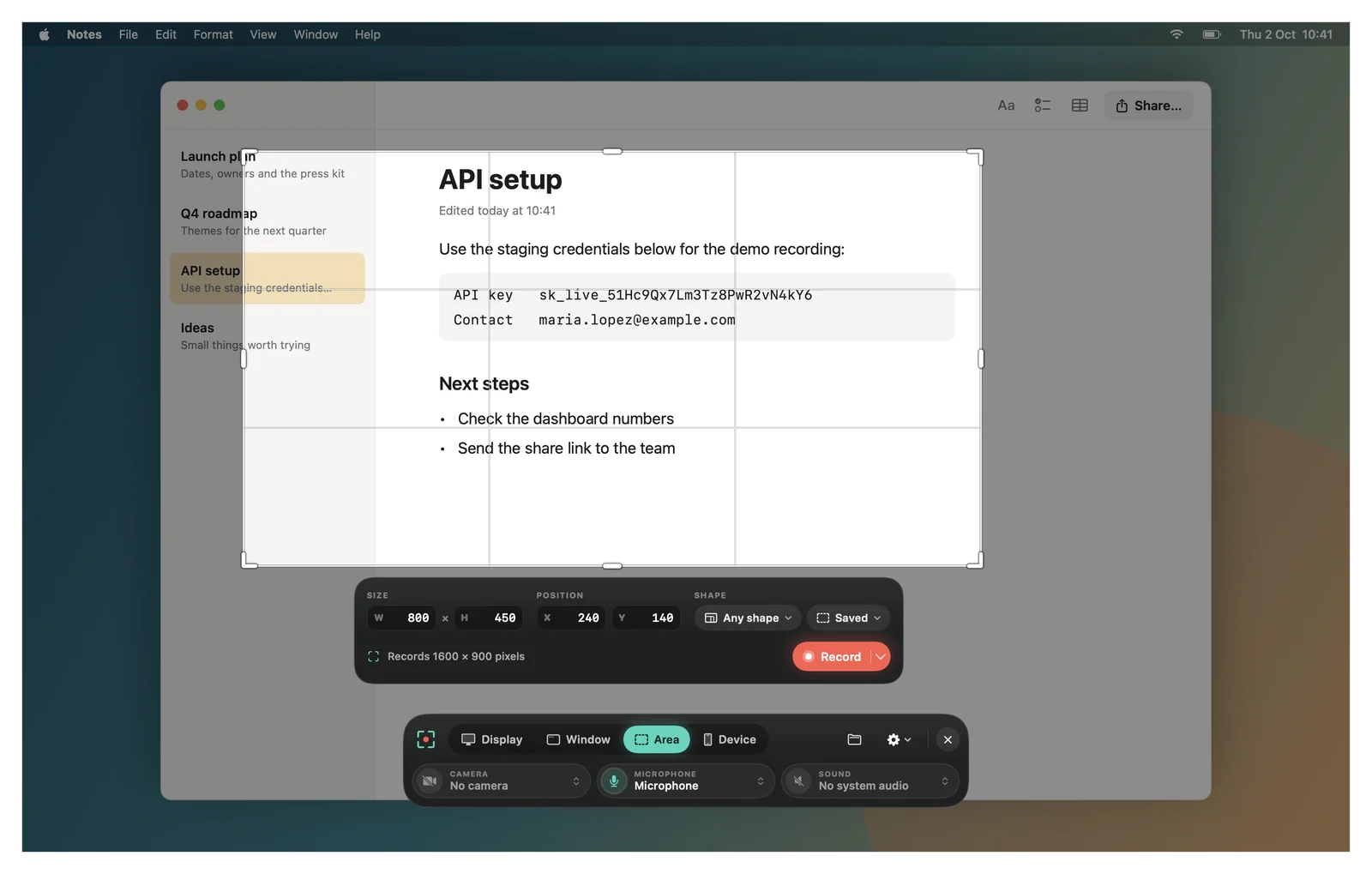This screenshot has height=874, width=1372.
Task: Open the Microphone source dropdown
Action: (x=687, y=781)
